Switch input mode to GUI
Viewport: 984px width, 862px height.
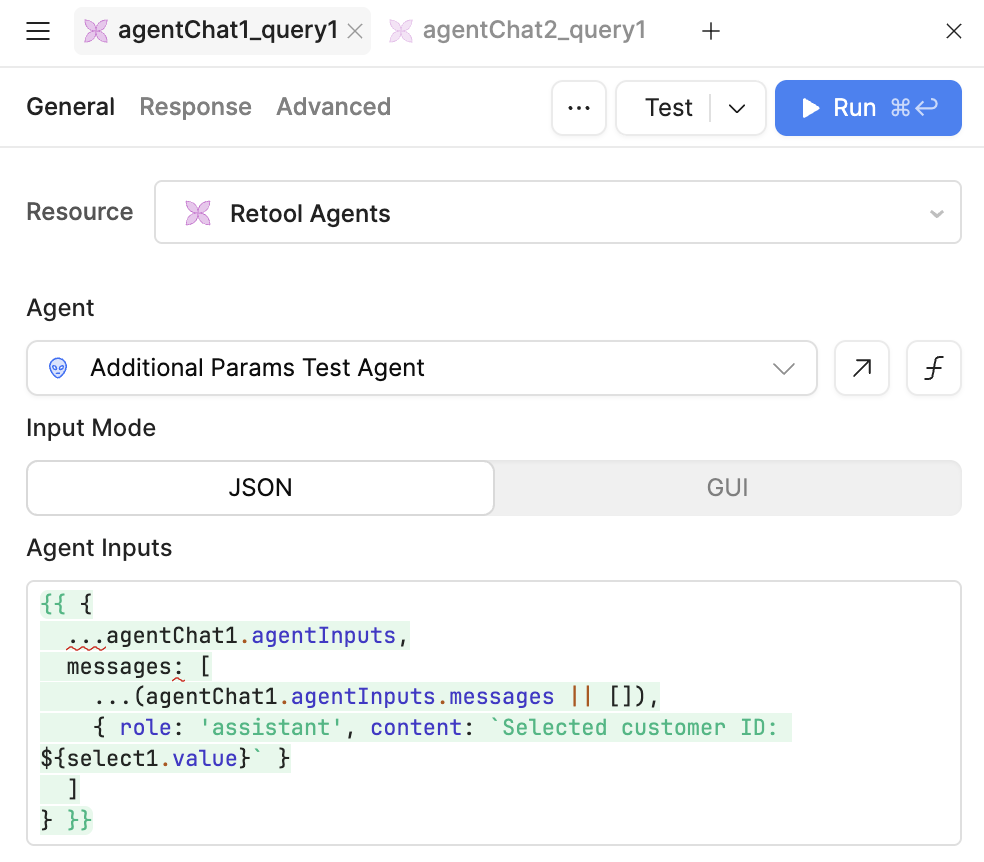tap(727, 488)
